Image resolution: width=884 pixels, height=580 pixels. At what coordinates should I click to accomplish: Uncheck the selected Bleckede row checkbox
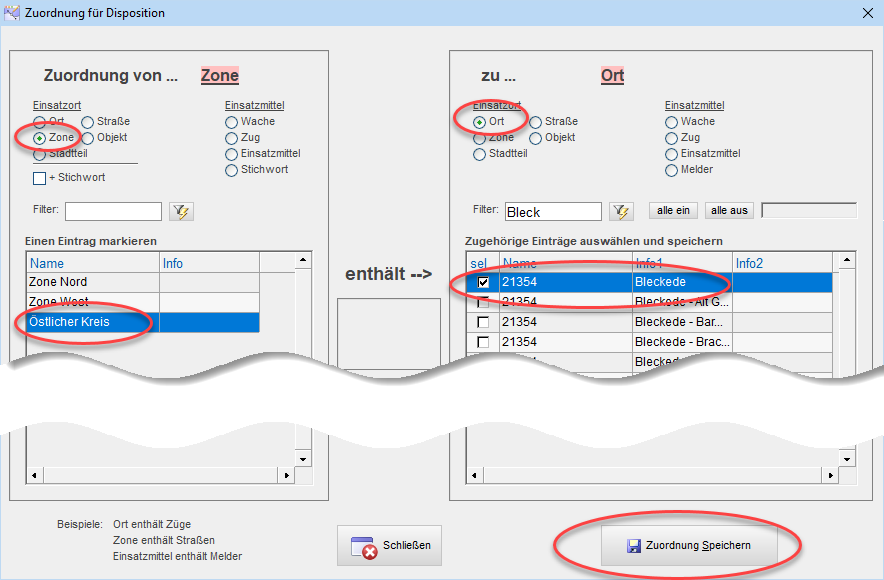point(483,283)
